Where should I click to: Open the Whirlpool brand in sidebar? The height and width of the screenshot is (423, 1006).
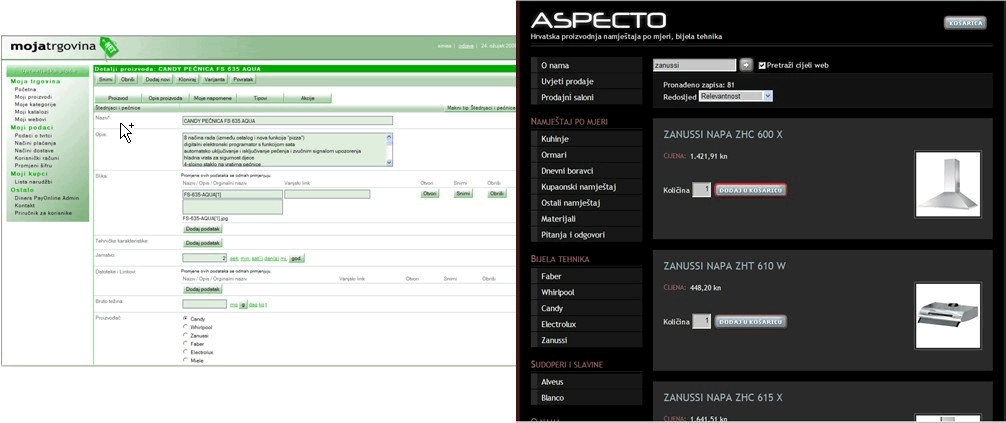coord(558,291)
